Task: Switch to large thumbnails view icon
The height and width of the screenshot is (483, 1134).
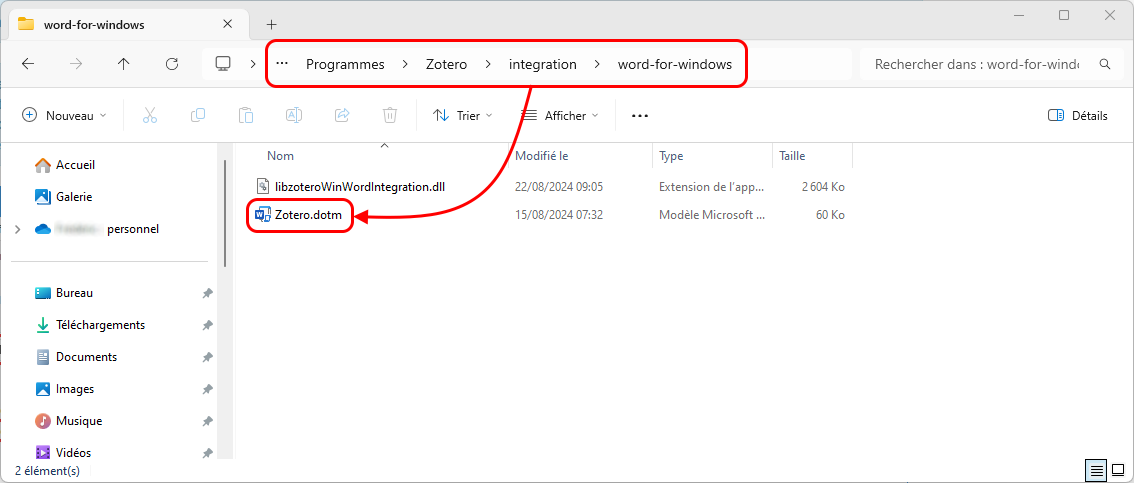Action: point(1117,470)
